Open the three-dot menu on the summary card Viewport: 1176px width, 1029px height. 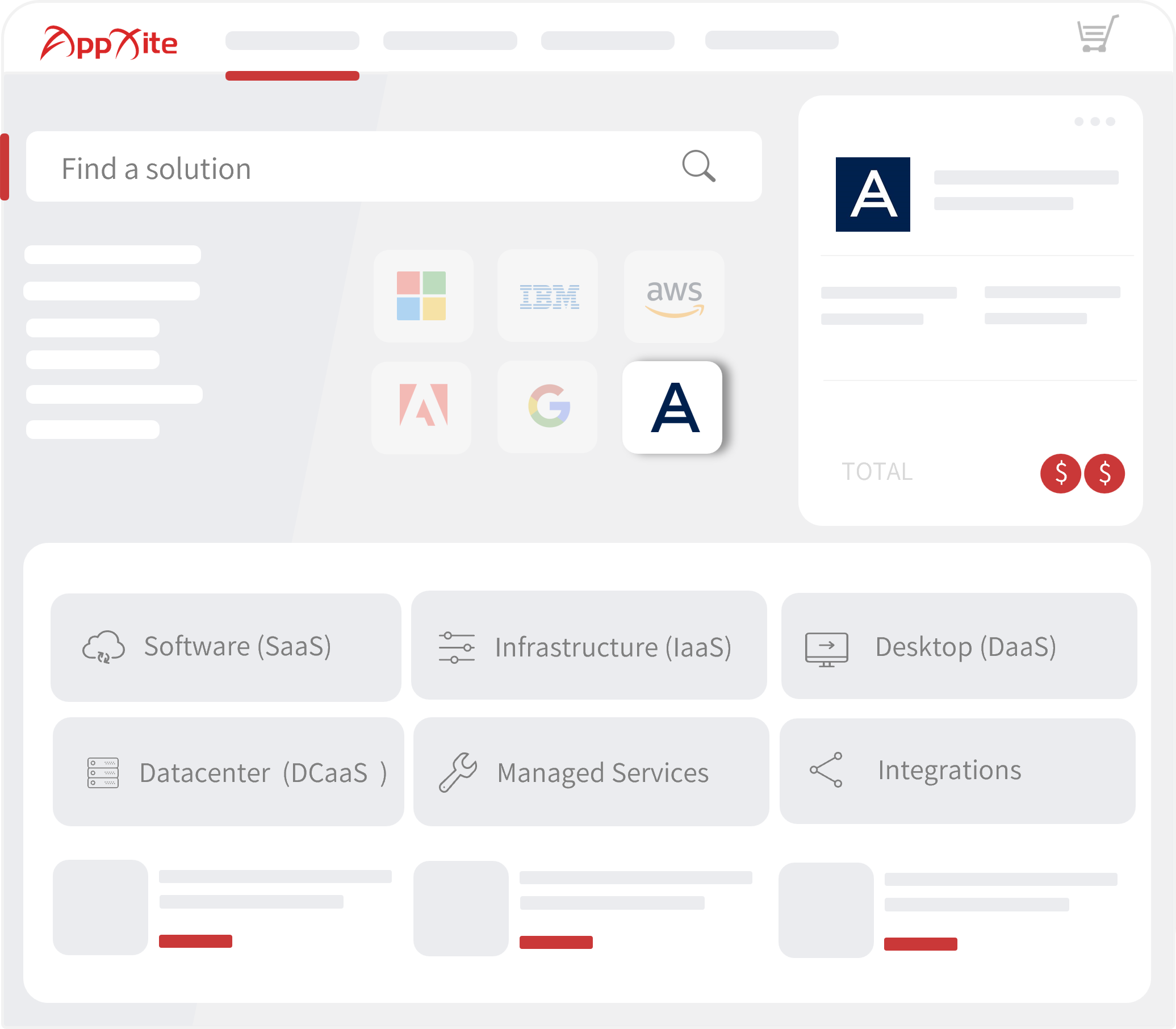click(1094, 122)
